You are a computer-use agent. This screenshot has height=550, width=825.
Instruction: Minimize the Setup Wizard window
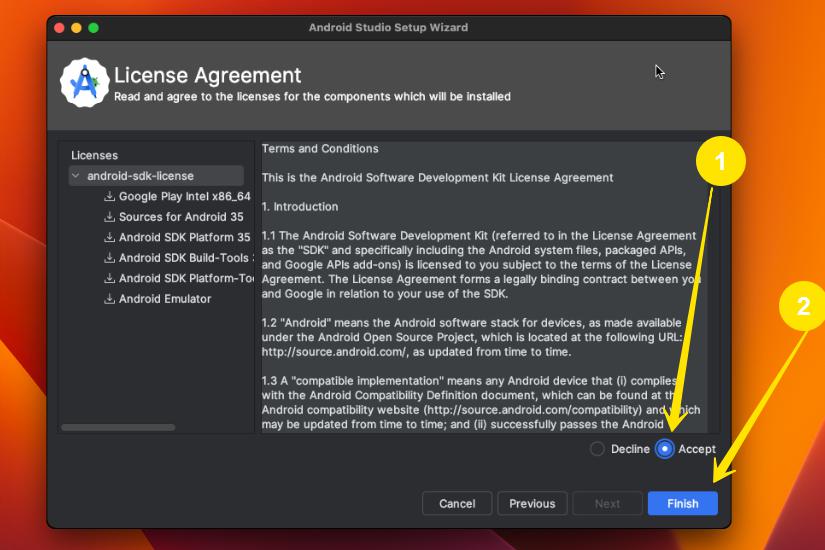[x=76, y=28]
